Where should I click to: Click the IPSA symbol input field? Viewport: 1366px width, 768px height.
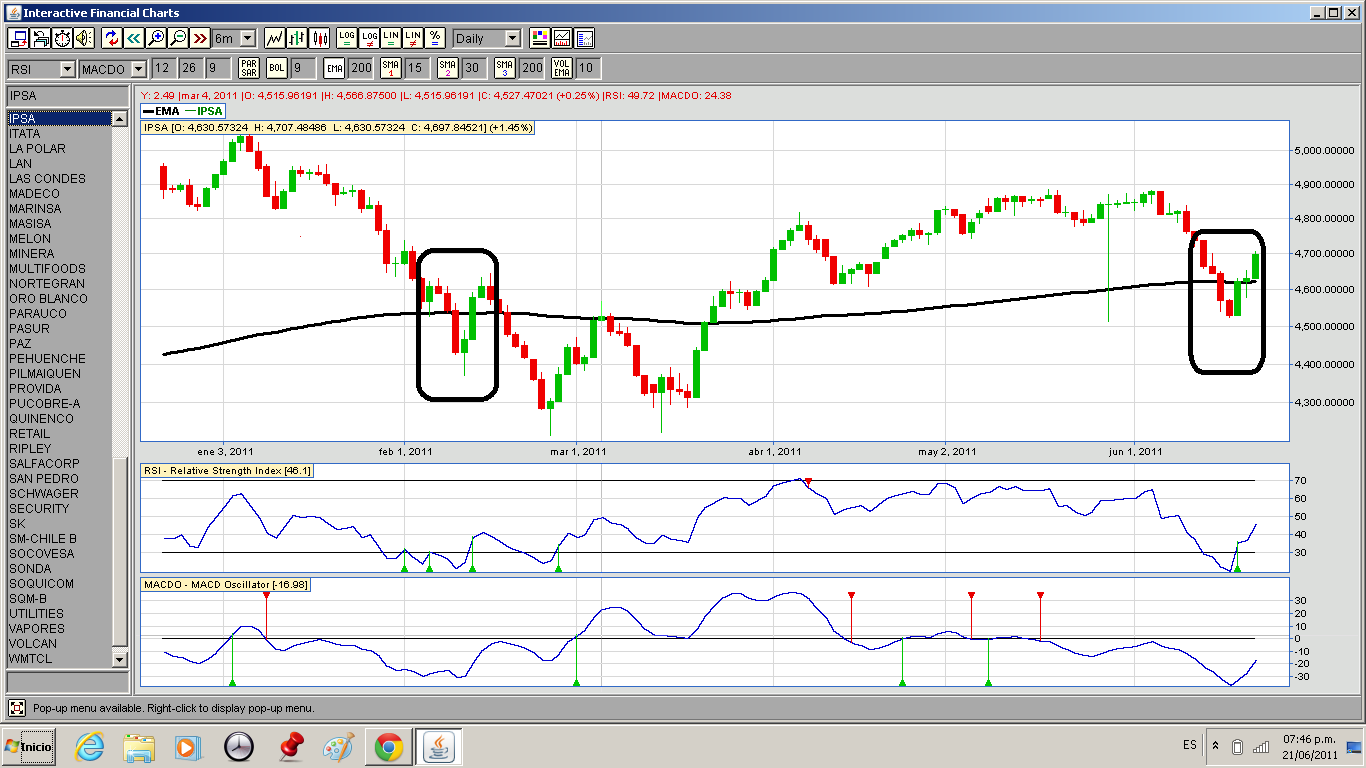point(68,96)
